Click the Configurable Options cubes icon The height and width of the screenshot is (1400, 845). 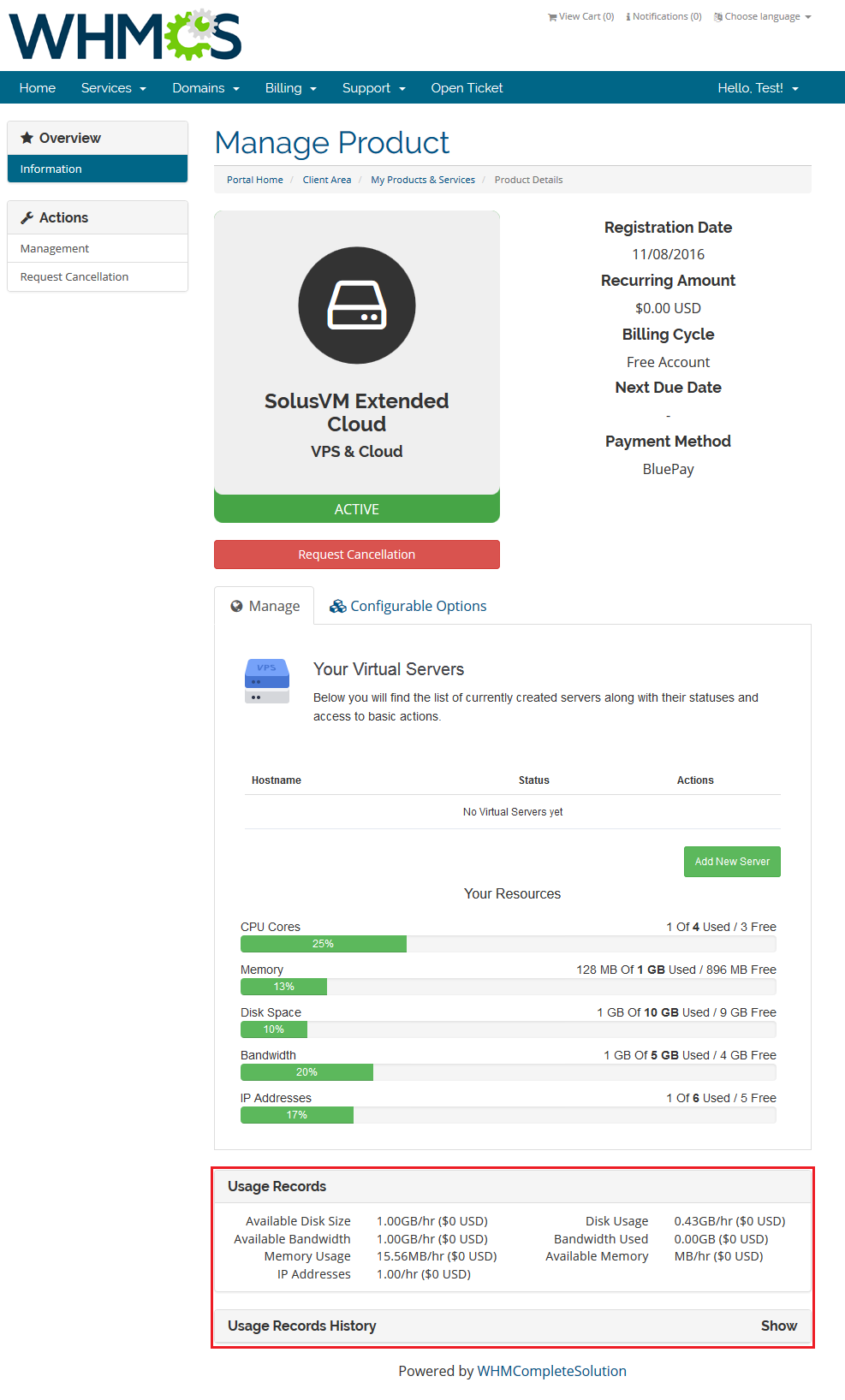(x=338, y=606)
